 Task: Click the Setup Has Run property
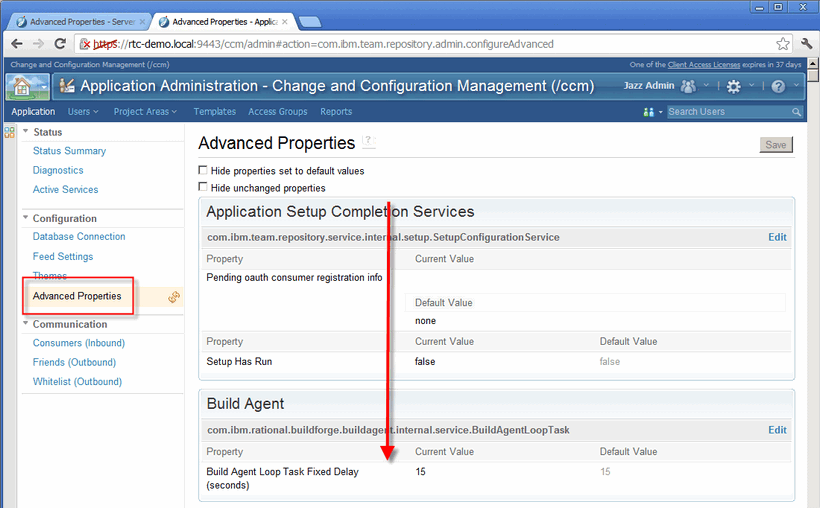coord(240,362)
